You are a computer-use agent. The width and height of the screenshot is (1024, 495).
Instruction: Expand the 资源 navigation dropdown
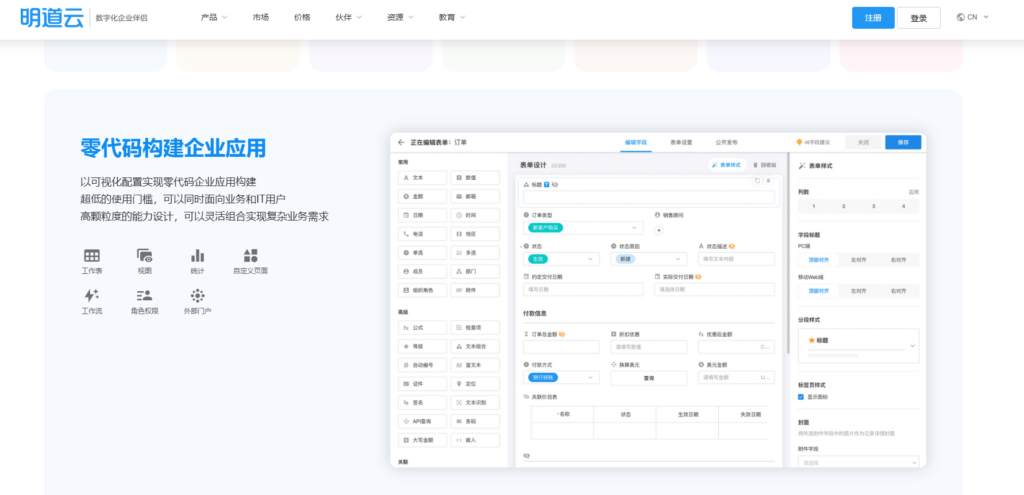click(400, 18)
